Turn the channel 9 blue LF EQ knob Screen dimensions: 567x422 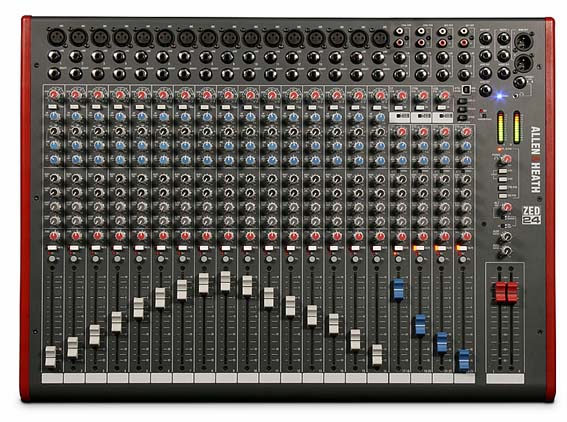point(228,160)
